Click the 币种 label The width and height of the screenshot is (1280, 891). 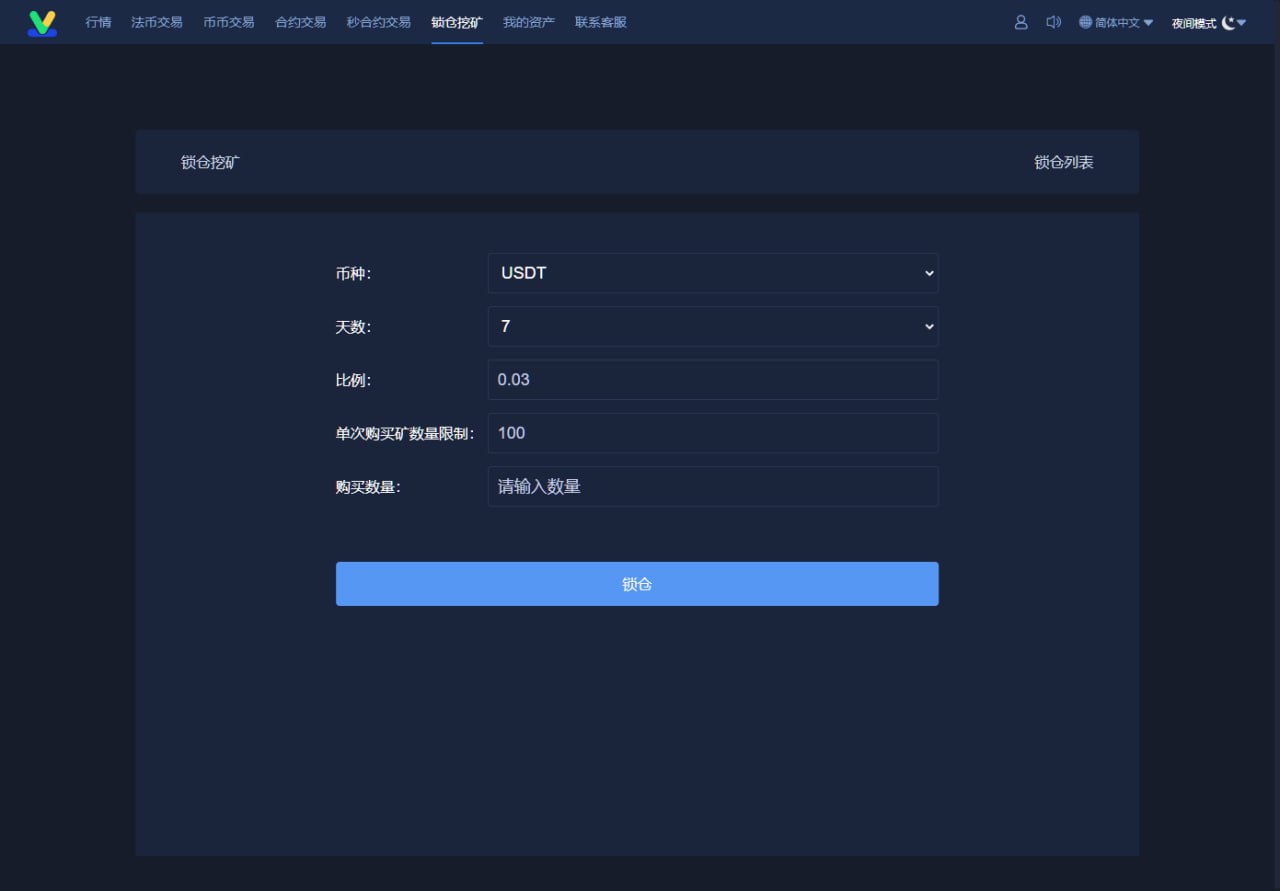point(353,273)
